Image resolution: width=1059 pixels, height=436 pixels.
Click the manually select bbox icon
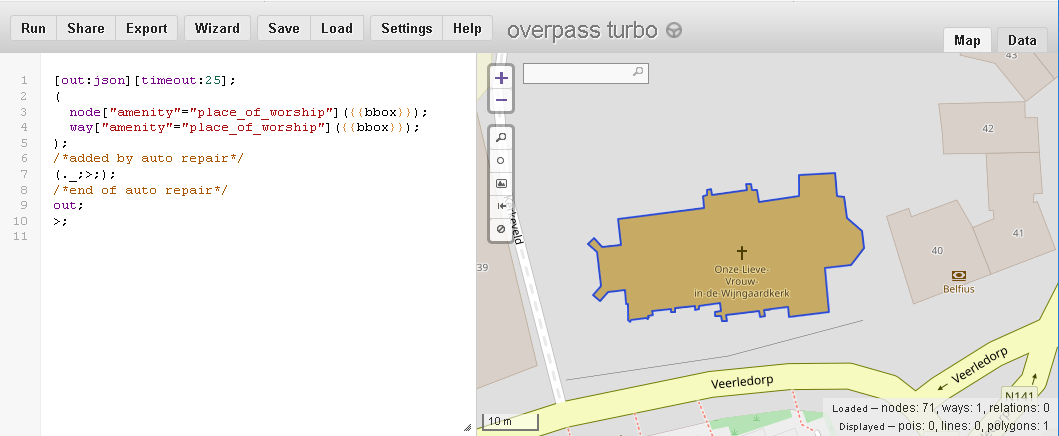point(501,184)
